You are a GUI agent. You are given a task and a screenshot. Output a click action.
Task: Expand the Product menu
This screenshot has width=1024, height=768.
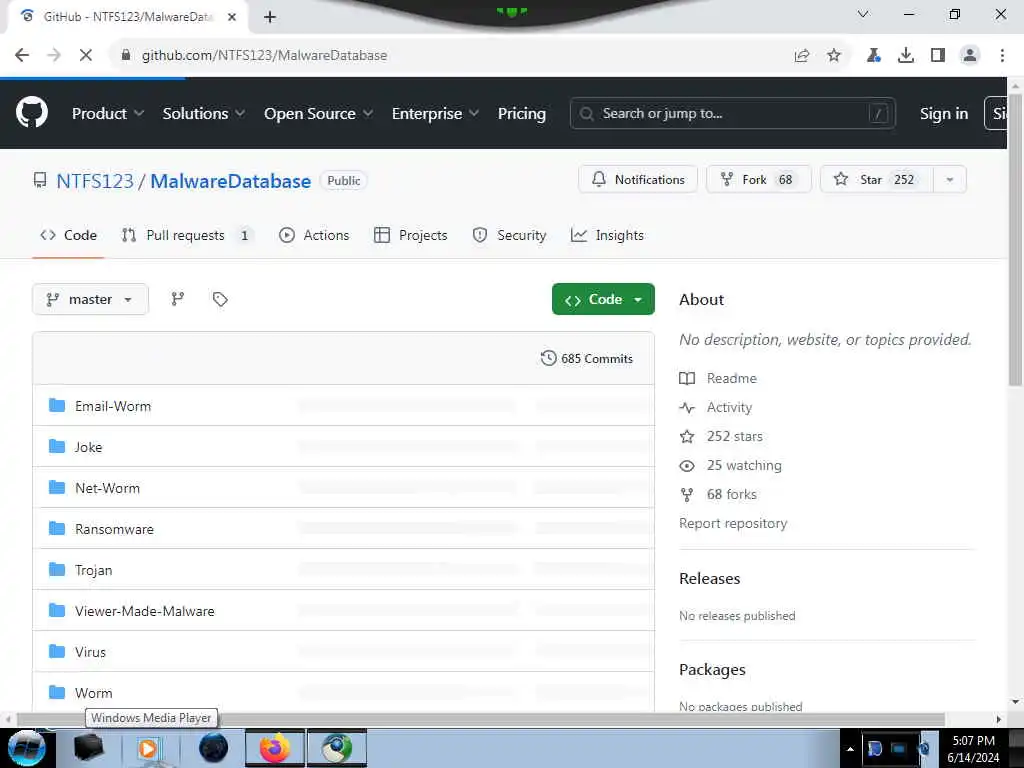(x=108, y=114)
